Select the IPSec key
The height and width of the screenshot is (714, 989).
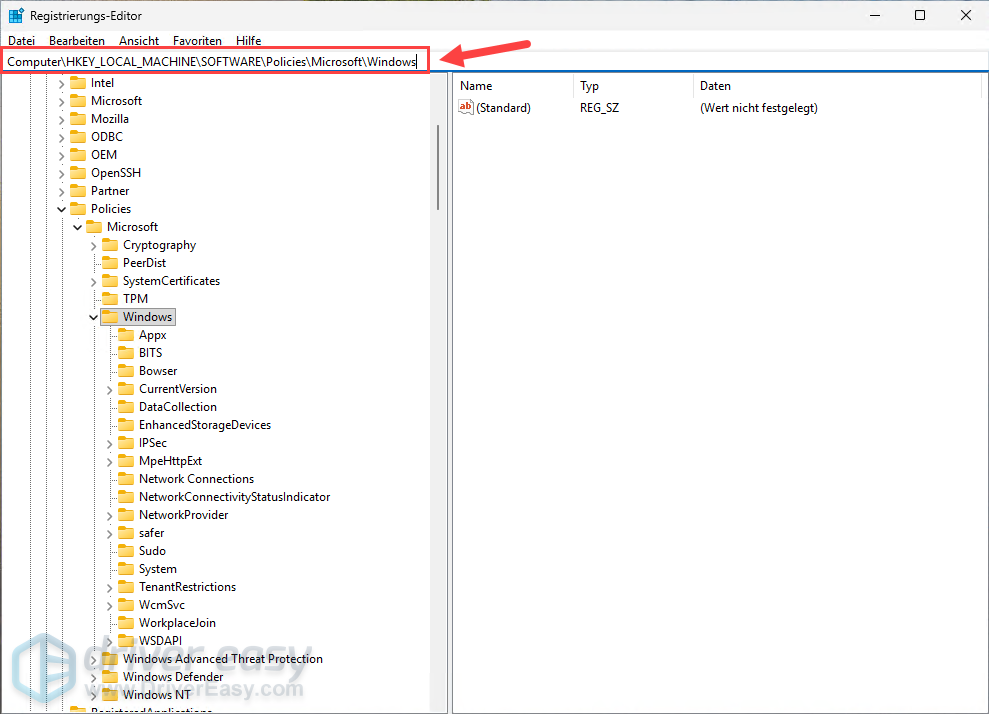coord(153,443)
